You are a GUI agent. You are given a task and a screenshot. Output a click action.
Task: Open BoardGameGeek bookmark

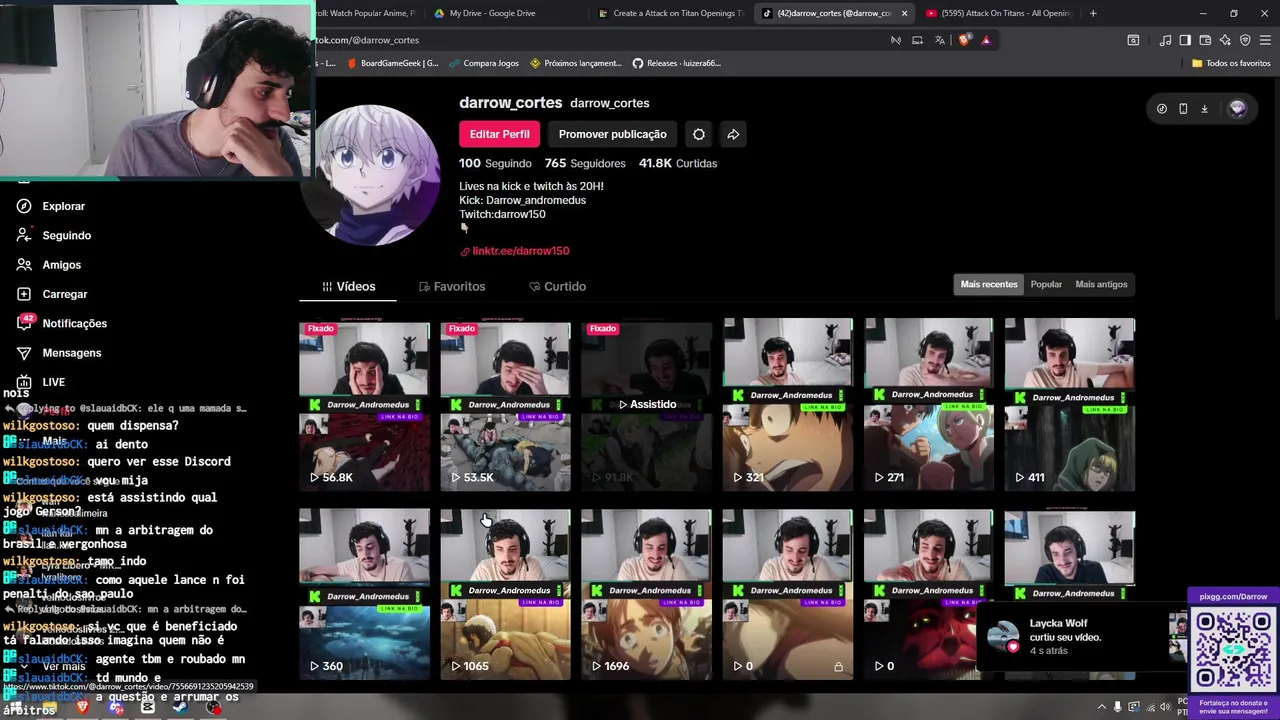[392, 63]
